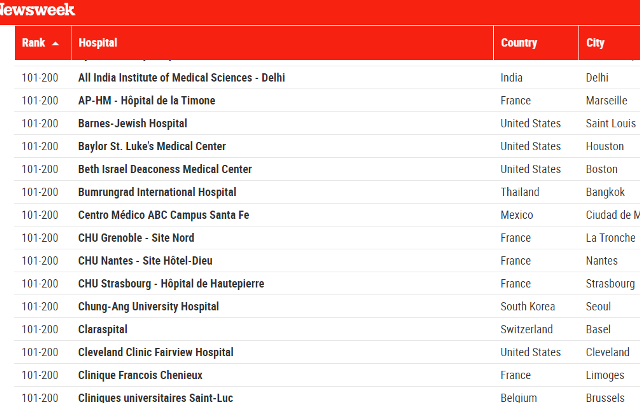Click the Newsweek logo
Screen dimensions: 640x403
coord(37,9)
